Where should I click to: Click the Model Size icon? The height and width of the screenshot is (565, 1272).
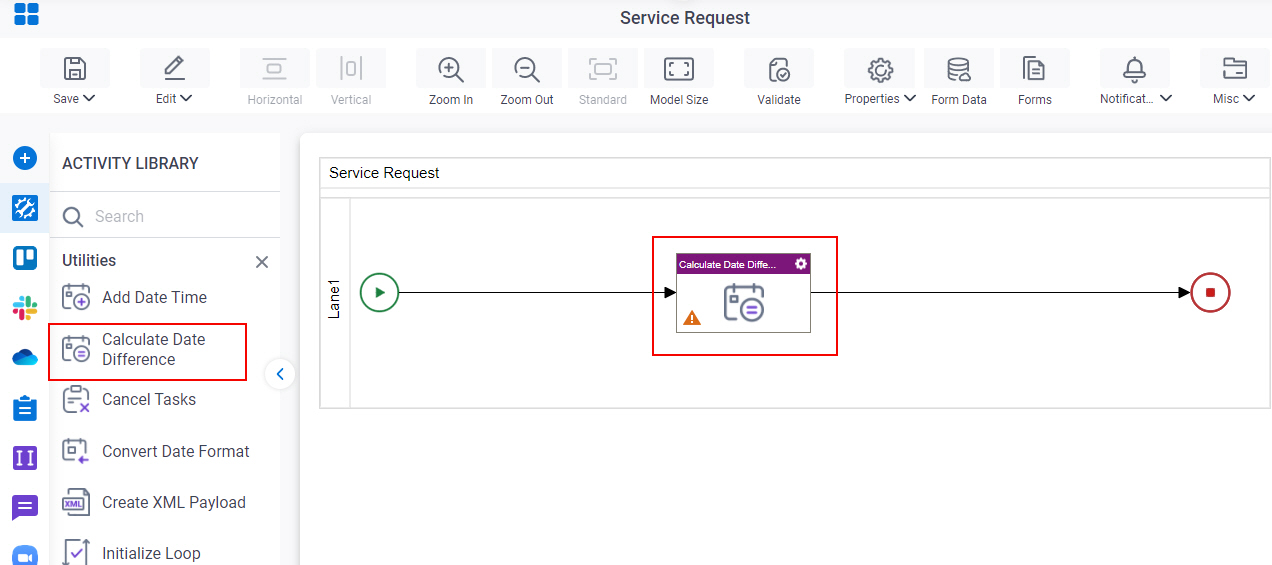pos(679,68)
